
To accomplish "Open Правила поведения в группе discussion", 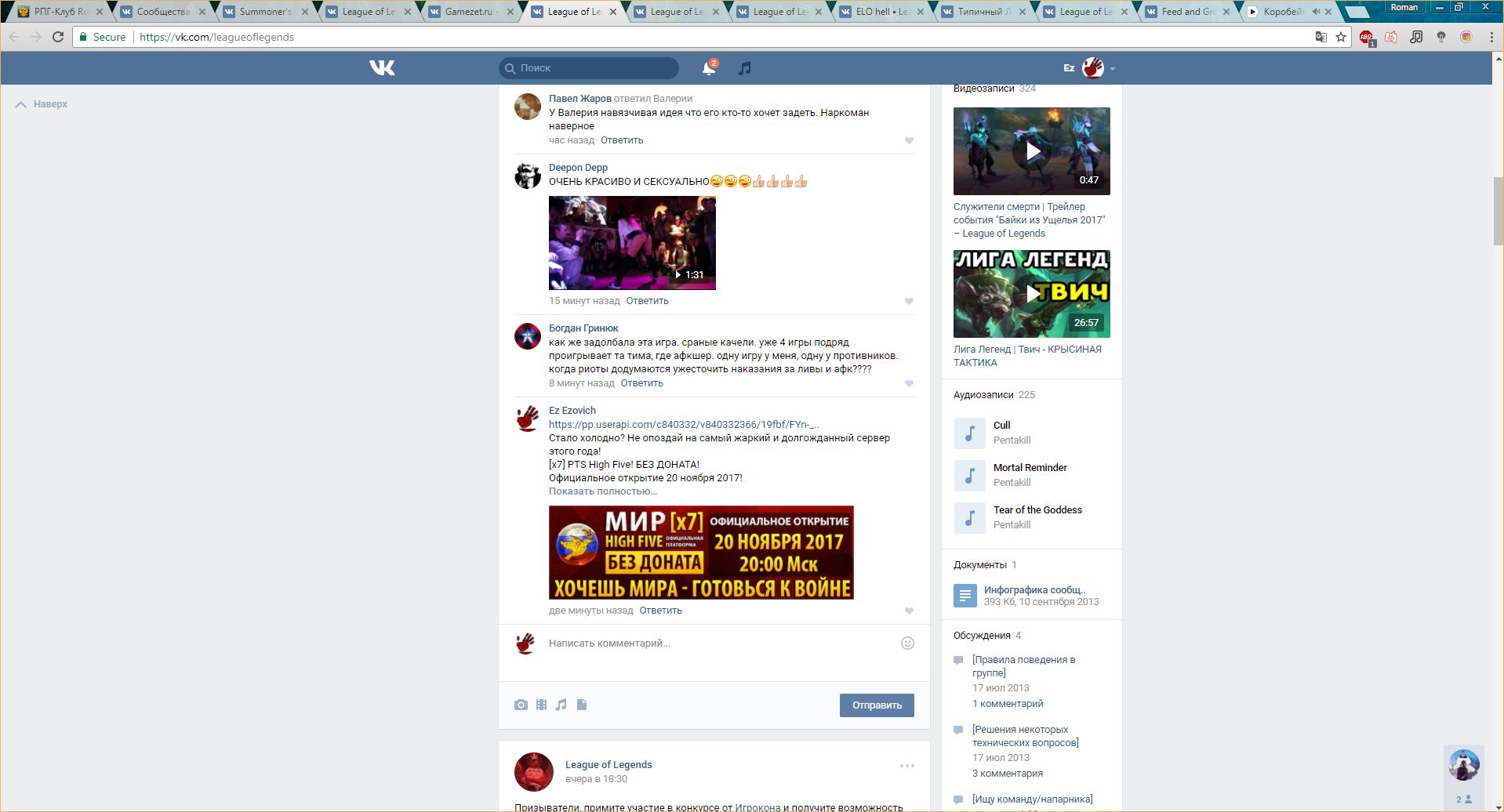I will click(1024, 666).
